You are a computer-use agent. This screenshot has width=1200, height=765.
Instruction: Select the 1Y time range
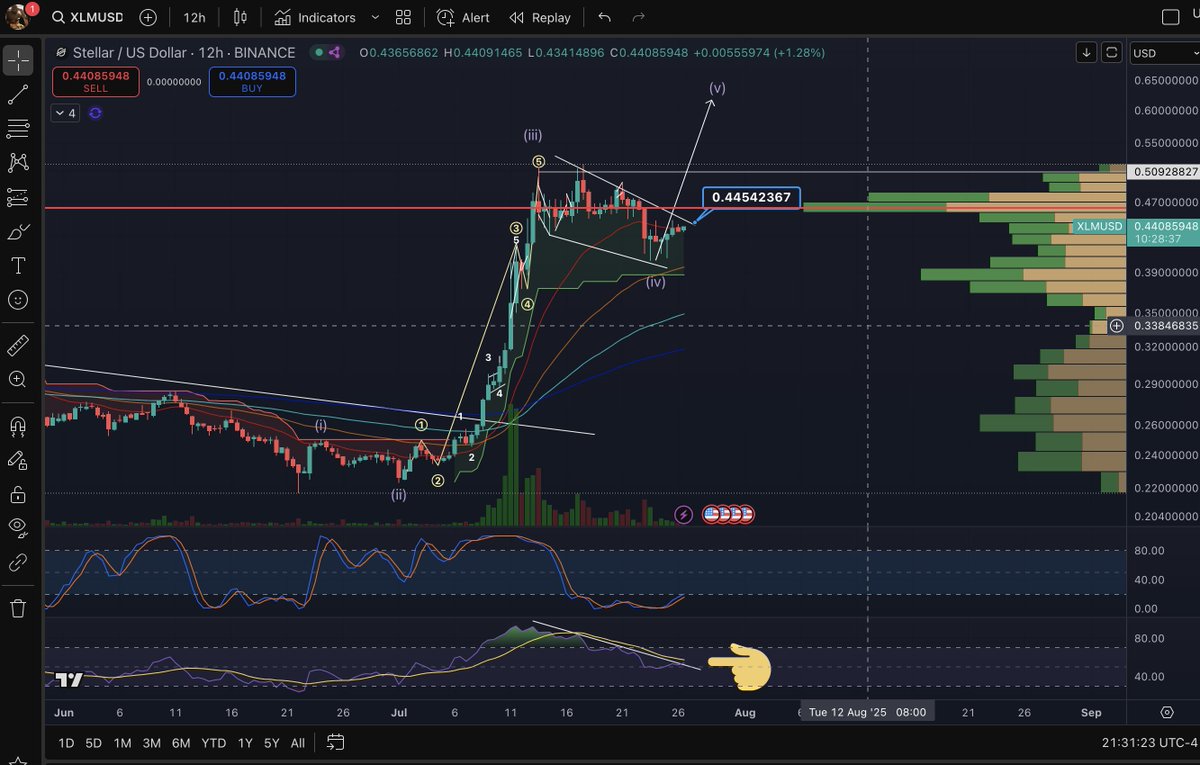tap(245, 743)
